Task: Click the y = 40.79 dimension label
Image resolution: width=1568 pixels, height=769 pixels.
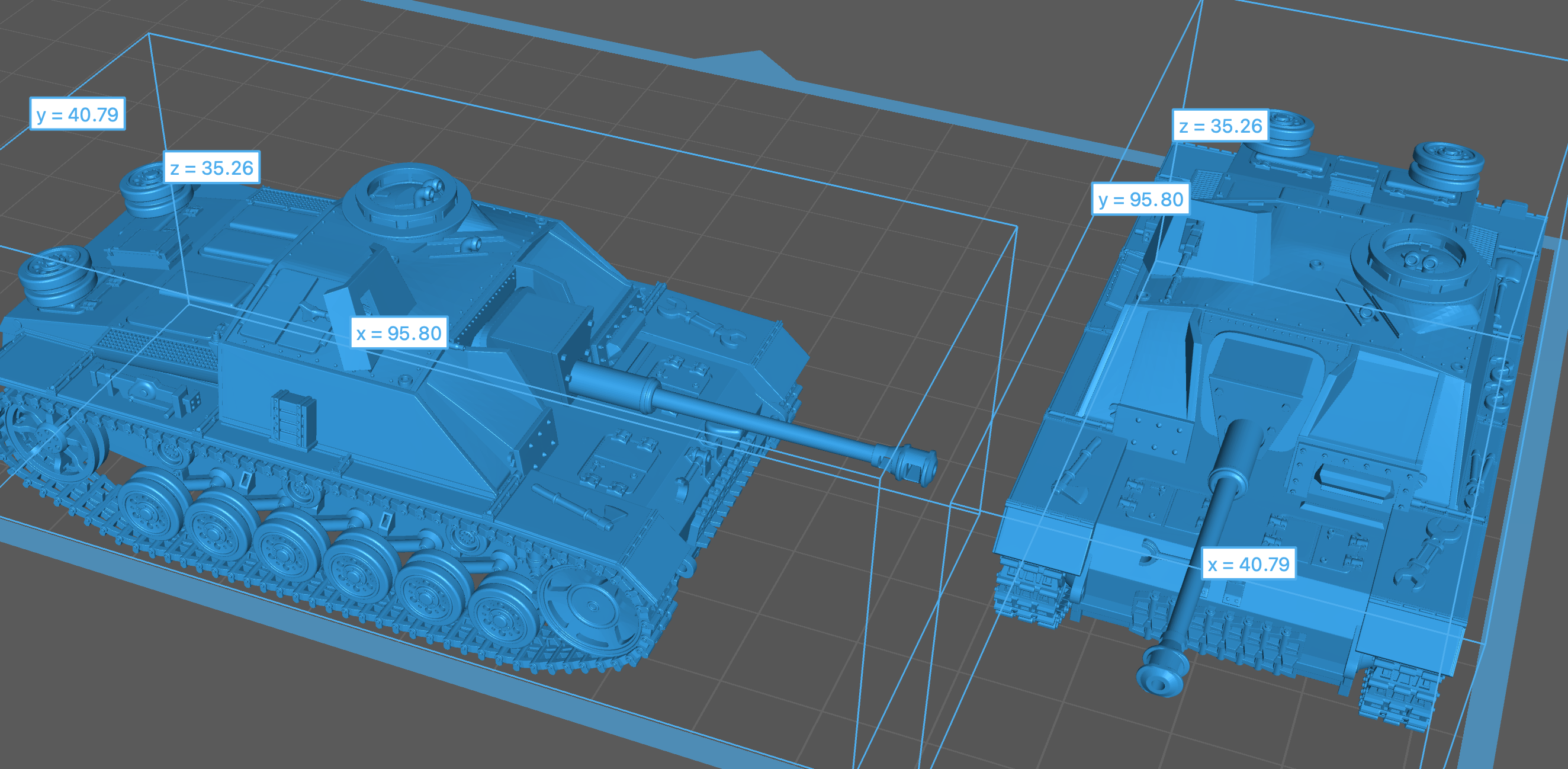Action: (x=78, y=114)
